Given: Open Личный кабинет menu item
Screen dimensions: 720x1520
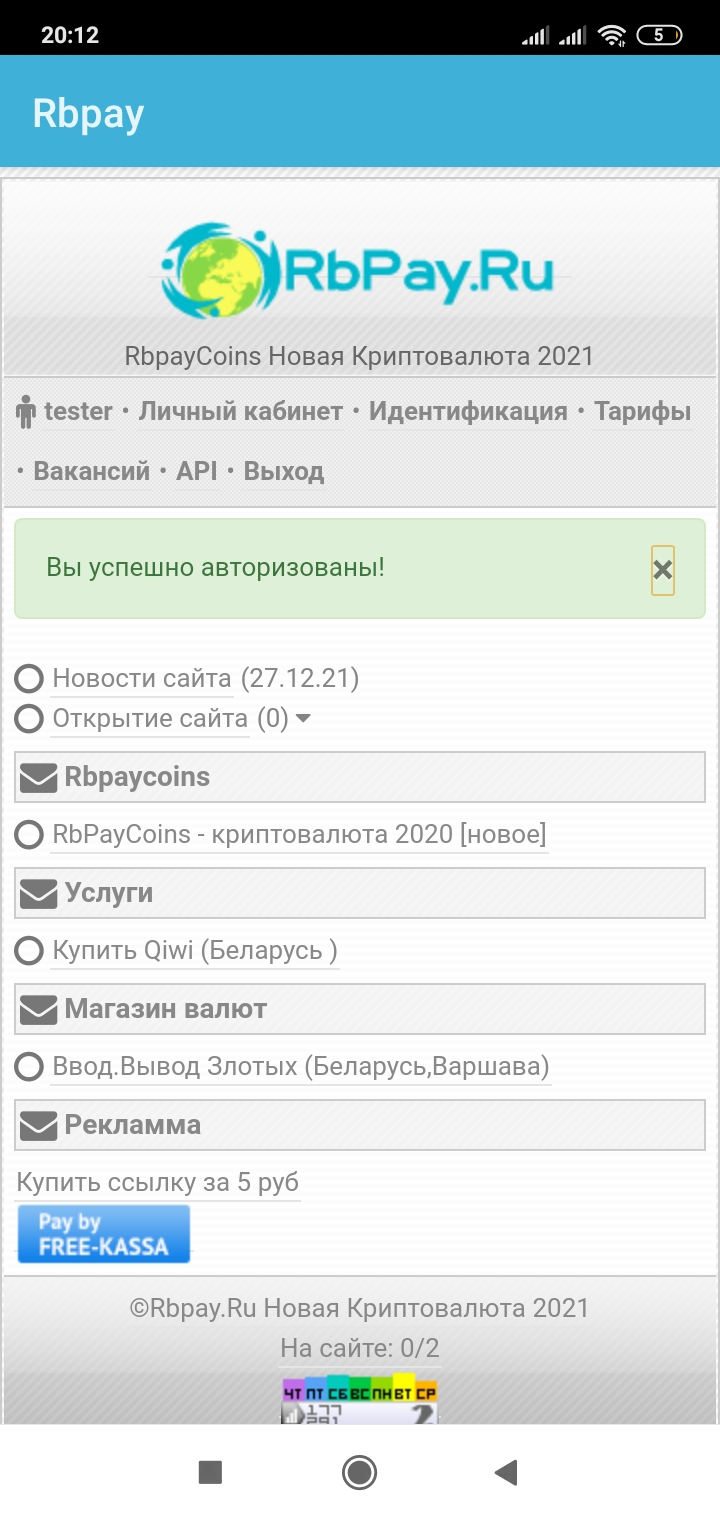Looking at the screenshot, I should pos(240,411).
